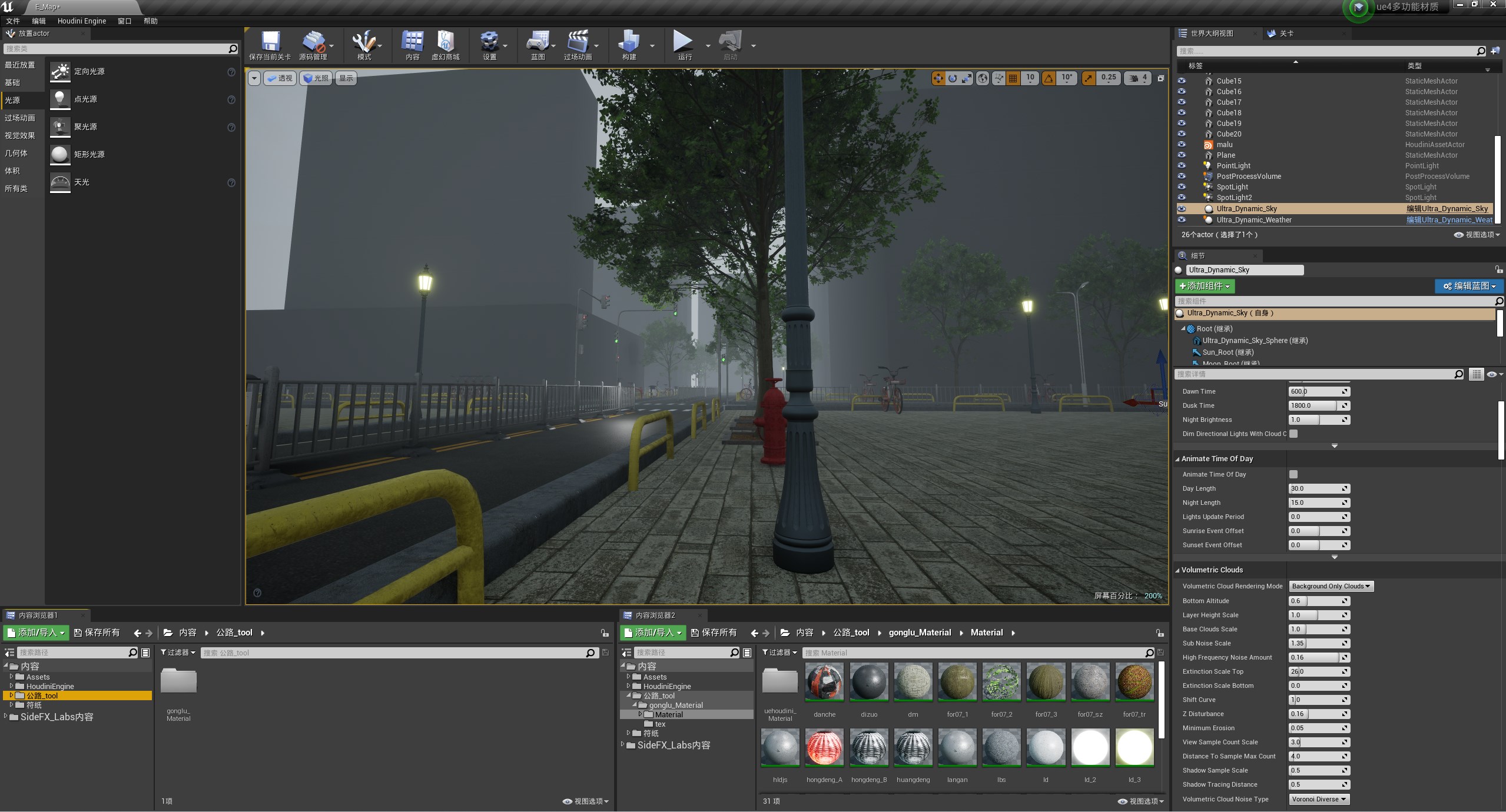The width and height of the screenshot is (1506, 812).
Task: Open the viewport options dropdown arrow
Action: pos(254,78)
